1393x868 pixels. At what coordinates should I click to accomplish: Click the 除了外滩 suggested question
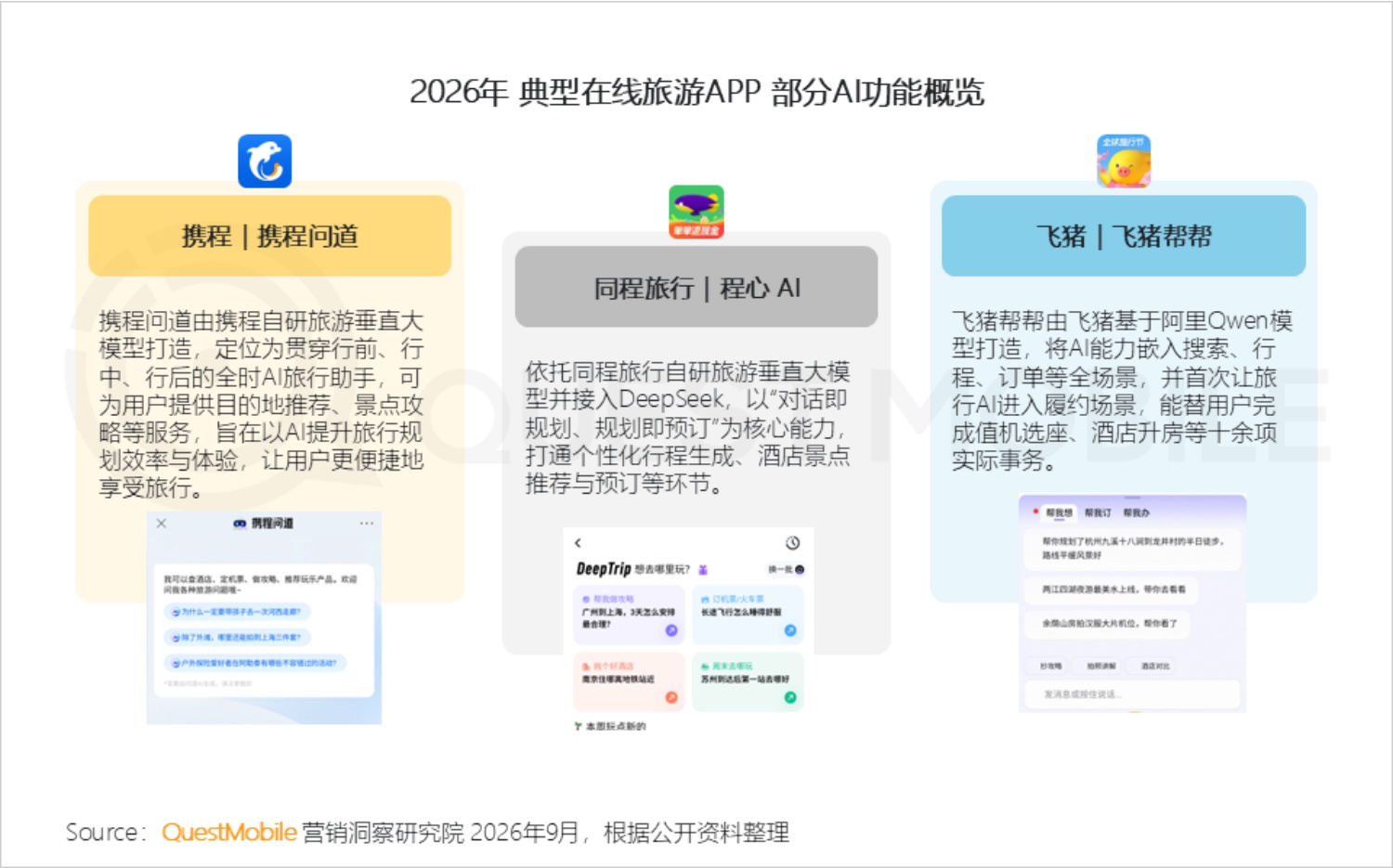tap(238, 638)
